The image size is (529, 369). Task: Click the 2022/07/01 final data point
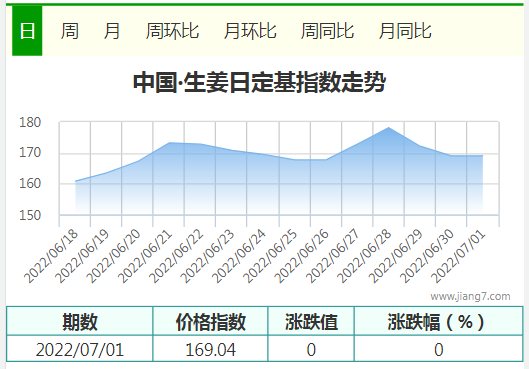[483, 155]
